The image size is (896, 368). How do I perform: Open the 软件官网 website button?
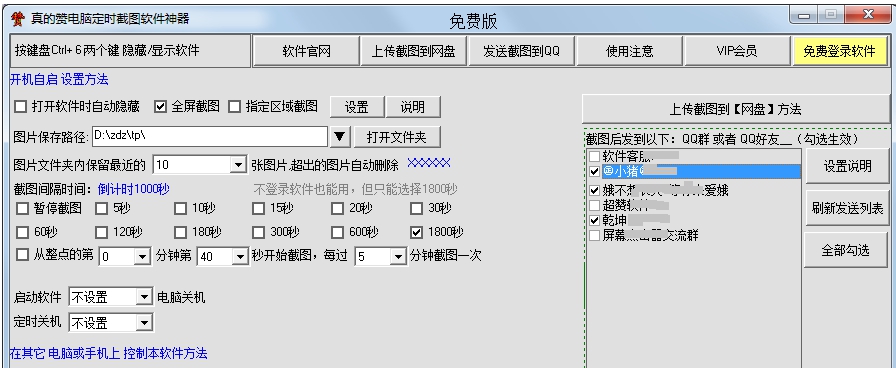click(306, 51)
